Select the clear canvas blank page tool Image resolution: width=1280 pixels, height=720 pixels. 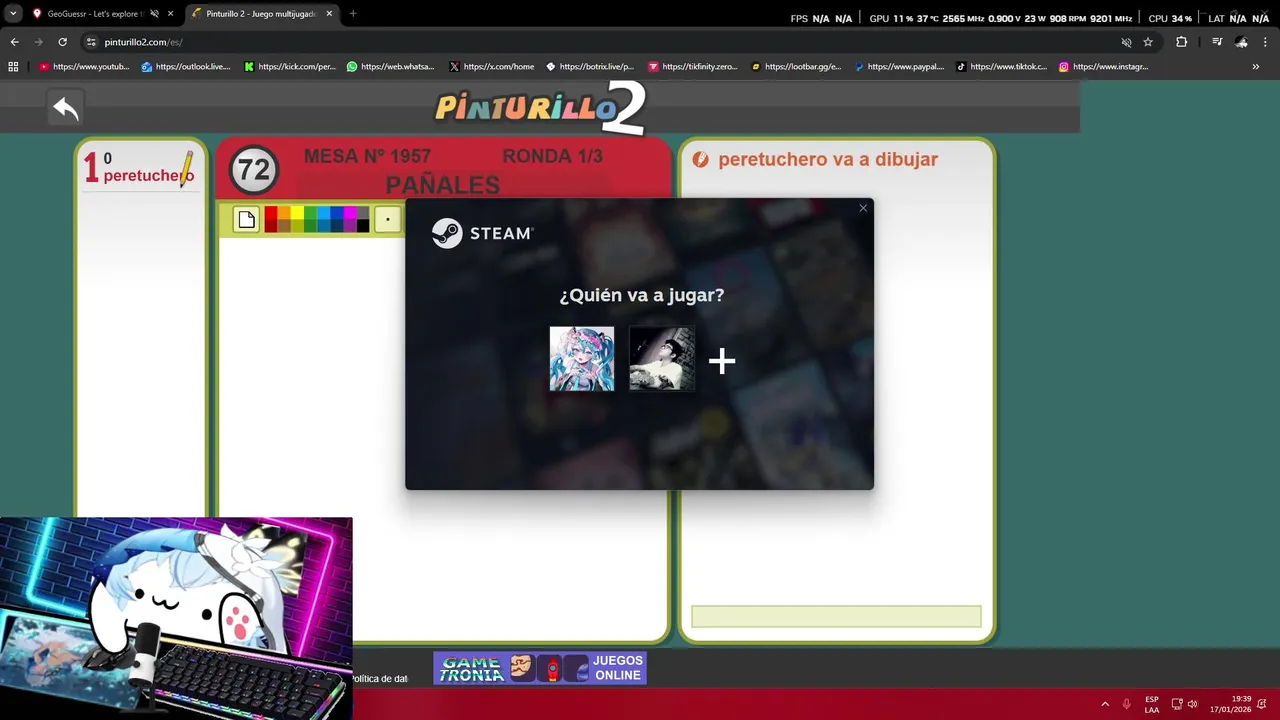point(246,220)
